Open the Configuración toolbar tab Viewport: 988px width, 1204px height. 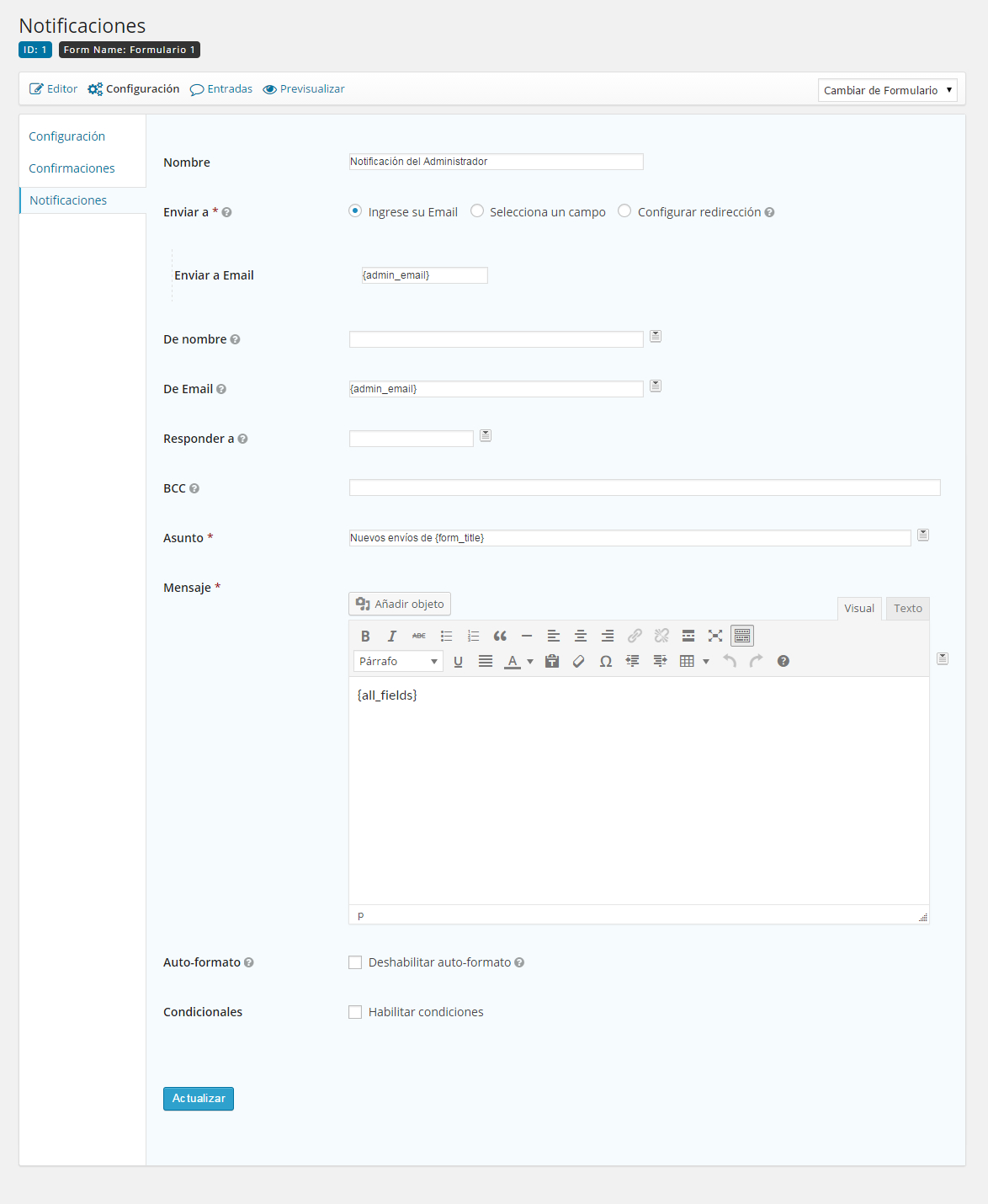[x=134, y=88]
